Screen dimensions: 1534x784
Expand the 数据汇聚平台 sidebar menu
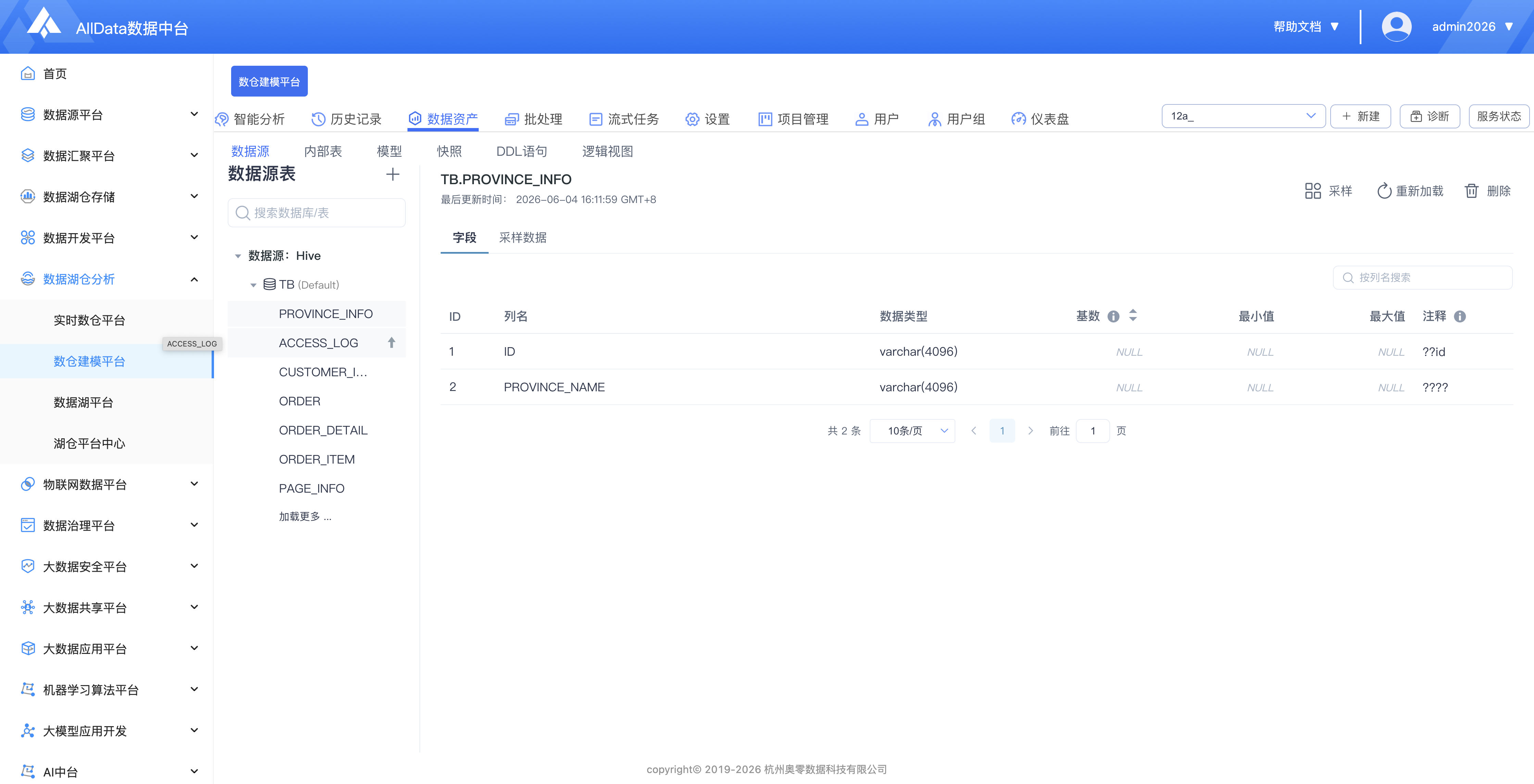(193, 155)
